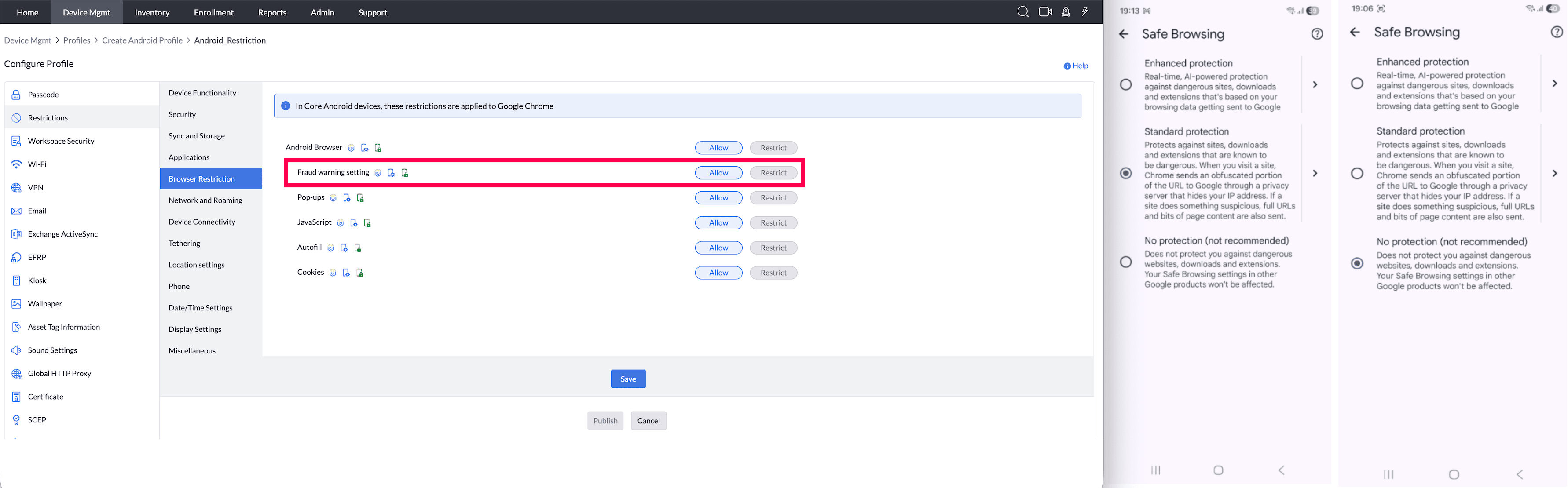Tap the back arrow on Safe Browsing screen
This screenshot has width=1568, height=488.
[1124, 34]
